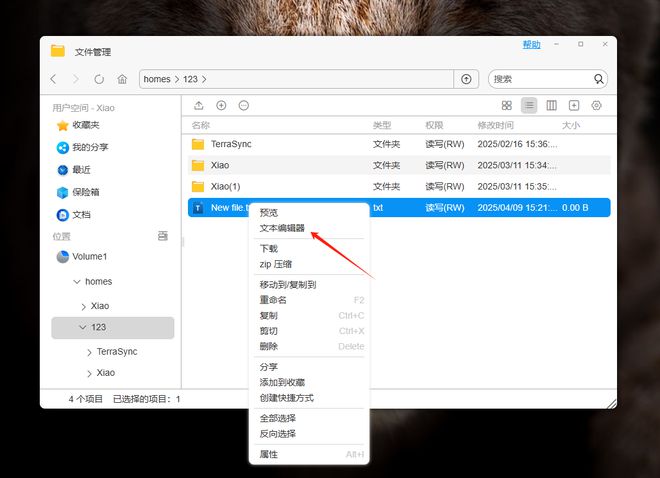Click the upload icon in toolbar

click(199, 106)
